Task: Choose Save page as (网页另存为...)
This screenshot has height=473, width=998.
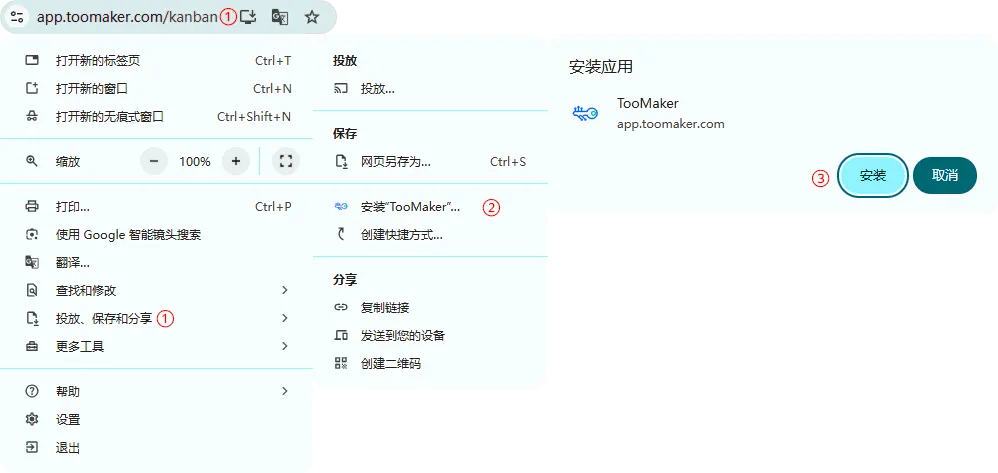Action: [430, 162]
